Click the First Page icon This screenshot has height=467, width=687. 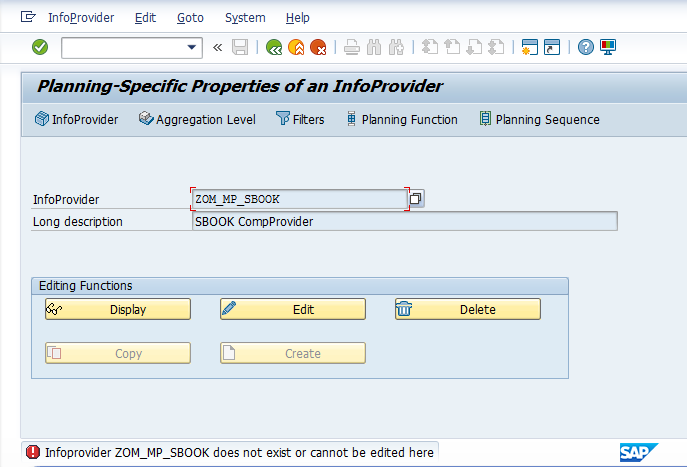430,47
